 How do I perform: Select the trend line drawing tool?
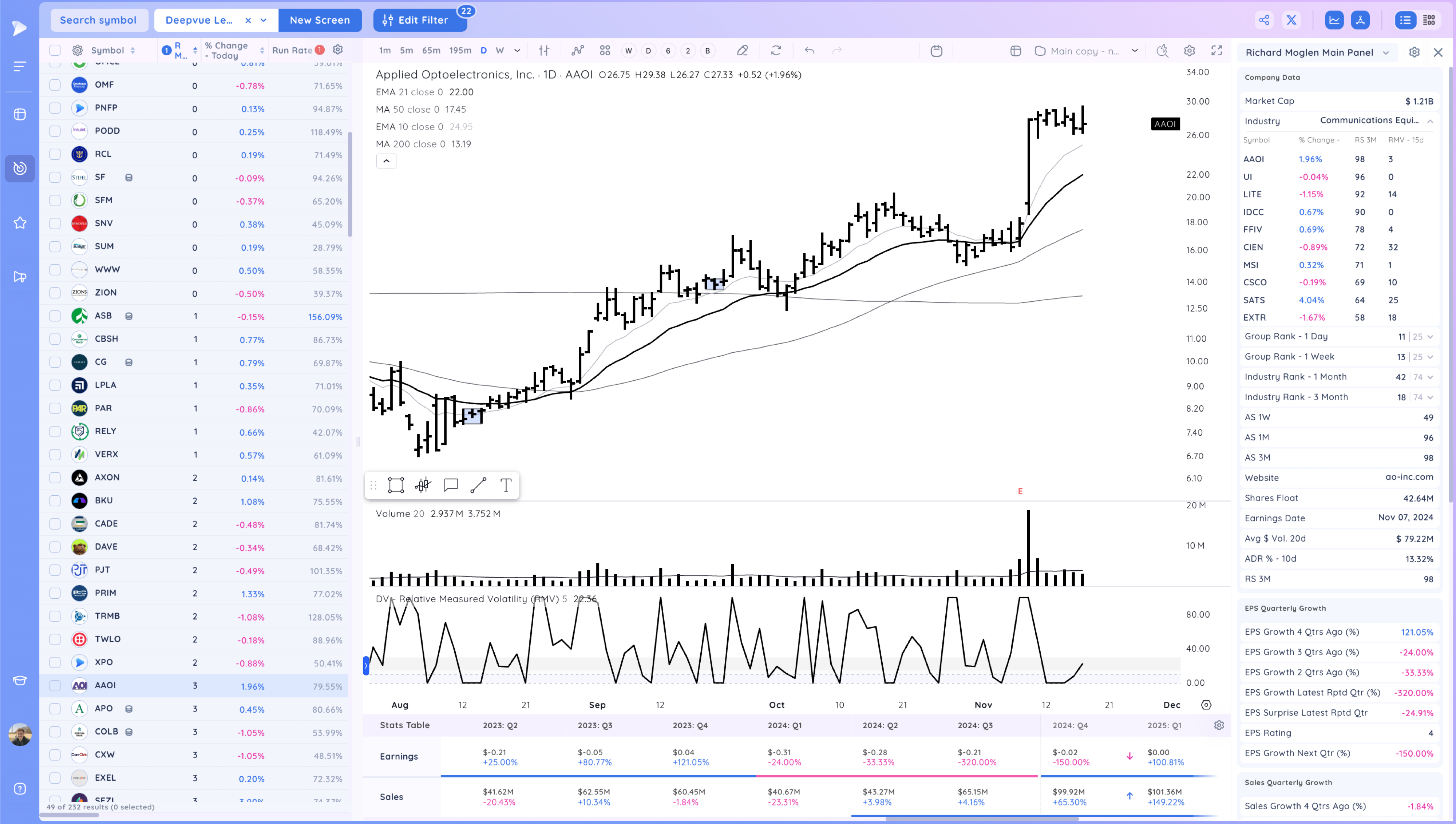pyautogui.click(x=478, y=485)
